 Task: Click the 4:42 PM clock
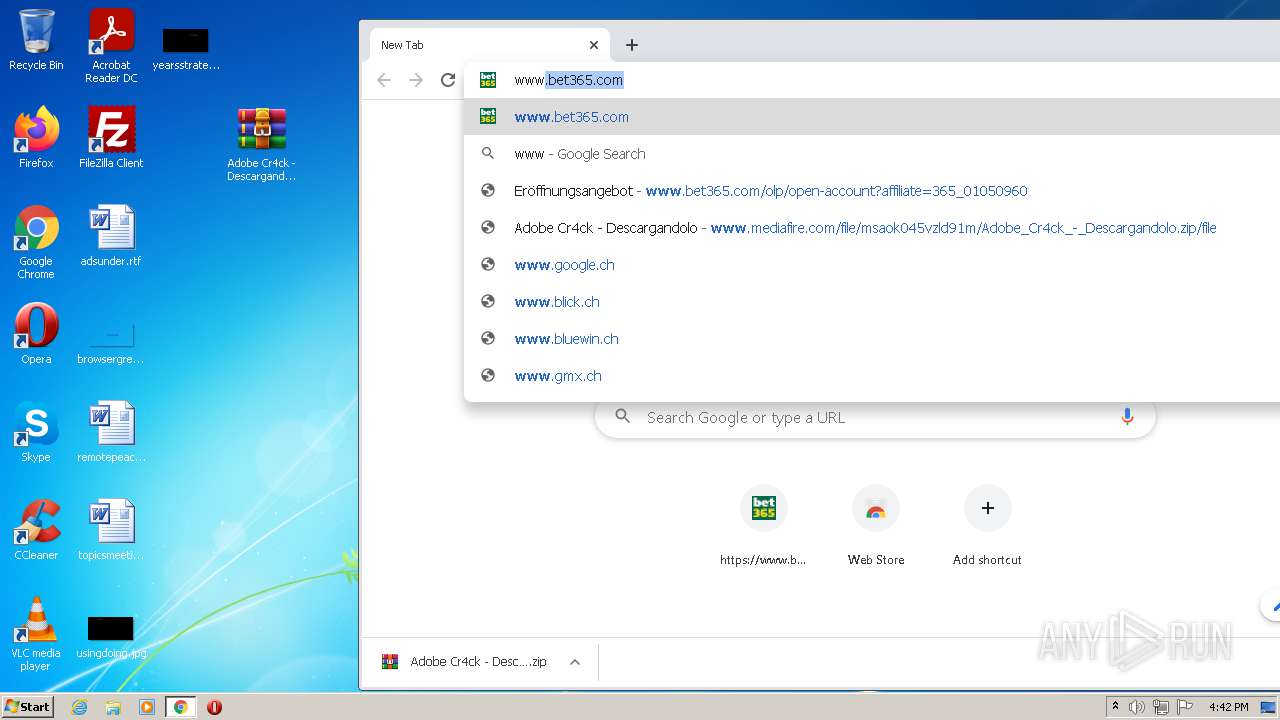pos(1228,707)
